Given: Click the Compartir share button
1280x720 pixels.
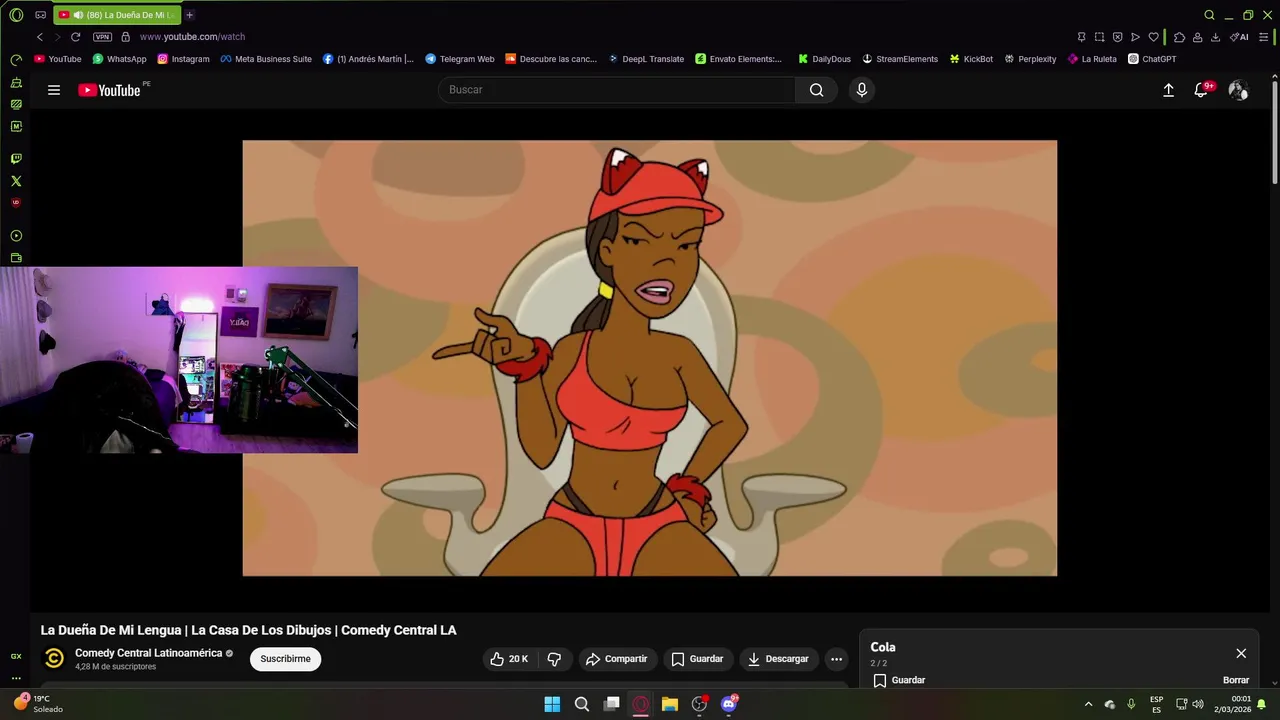Looking at the screenshot, I should pyautogui.click(x=616, y=659).
